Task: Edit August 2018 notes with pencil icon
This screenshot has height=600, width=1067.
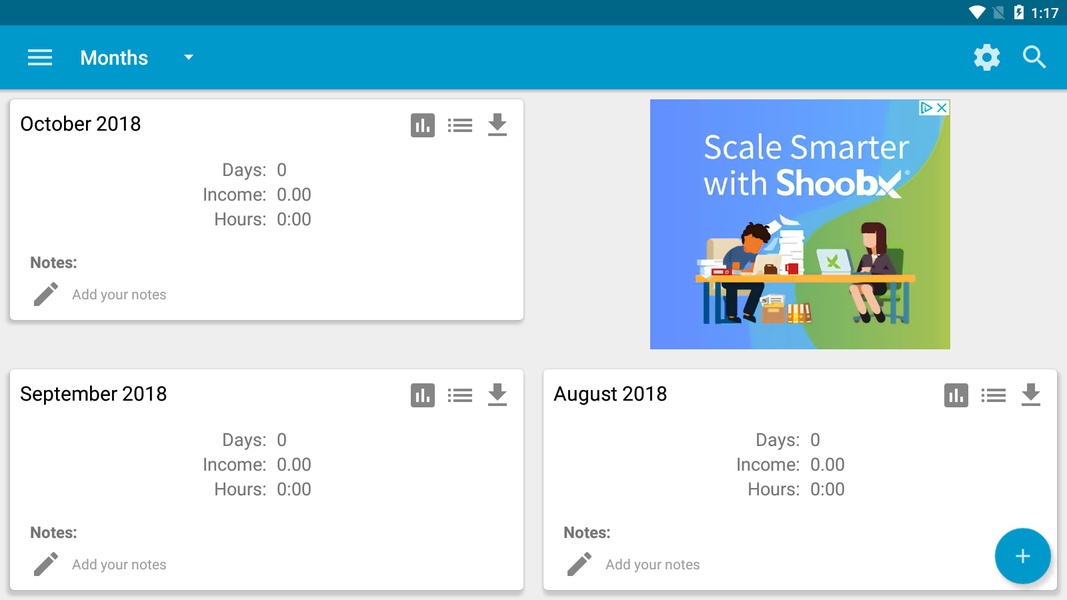Action: point(580,565)
